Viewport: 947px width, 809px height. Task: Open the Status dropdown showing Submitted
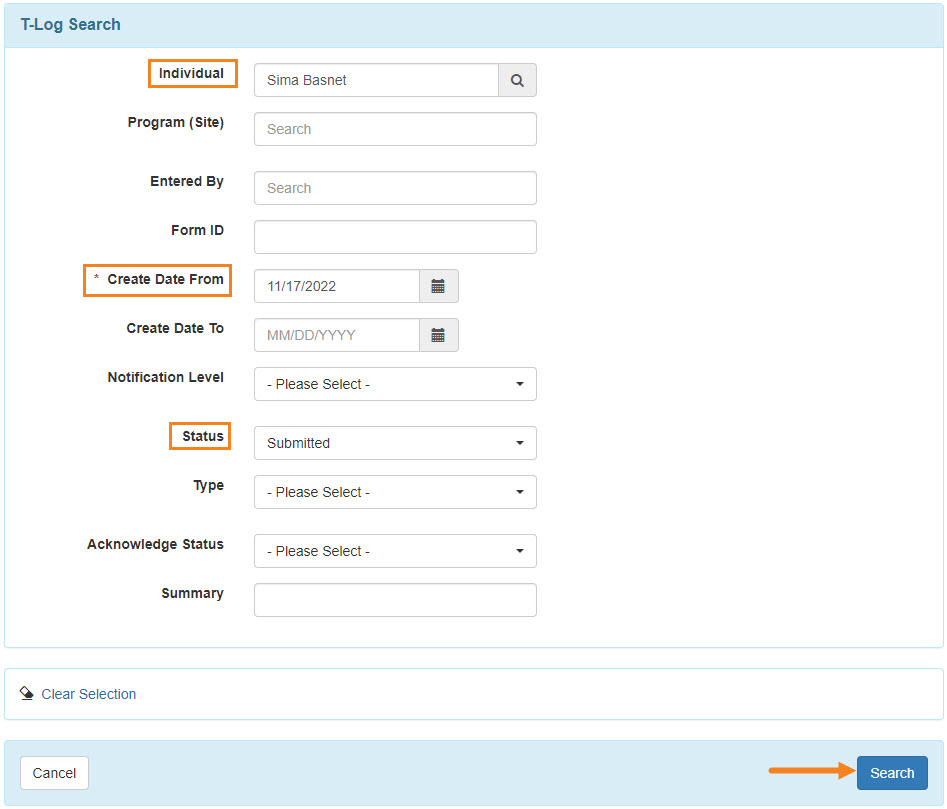(x=395, y=443)
